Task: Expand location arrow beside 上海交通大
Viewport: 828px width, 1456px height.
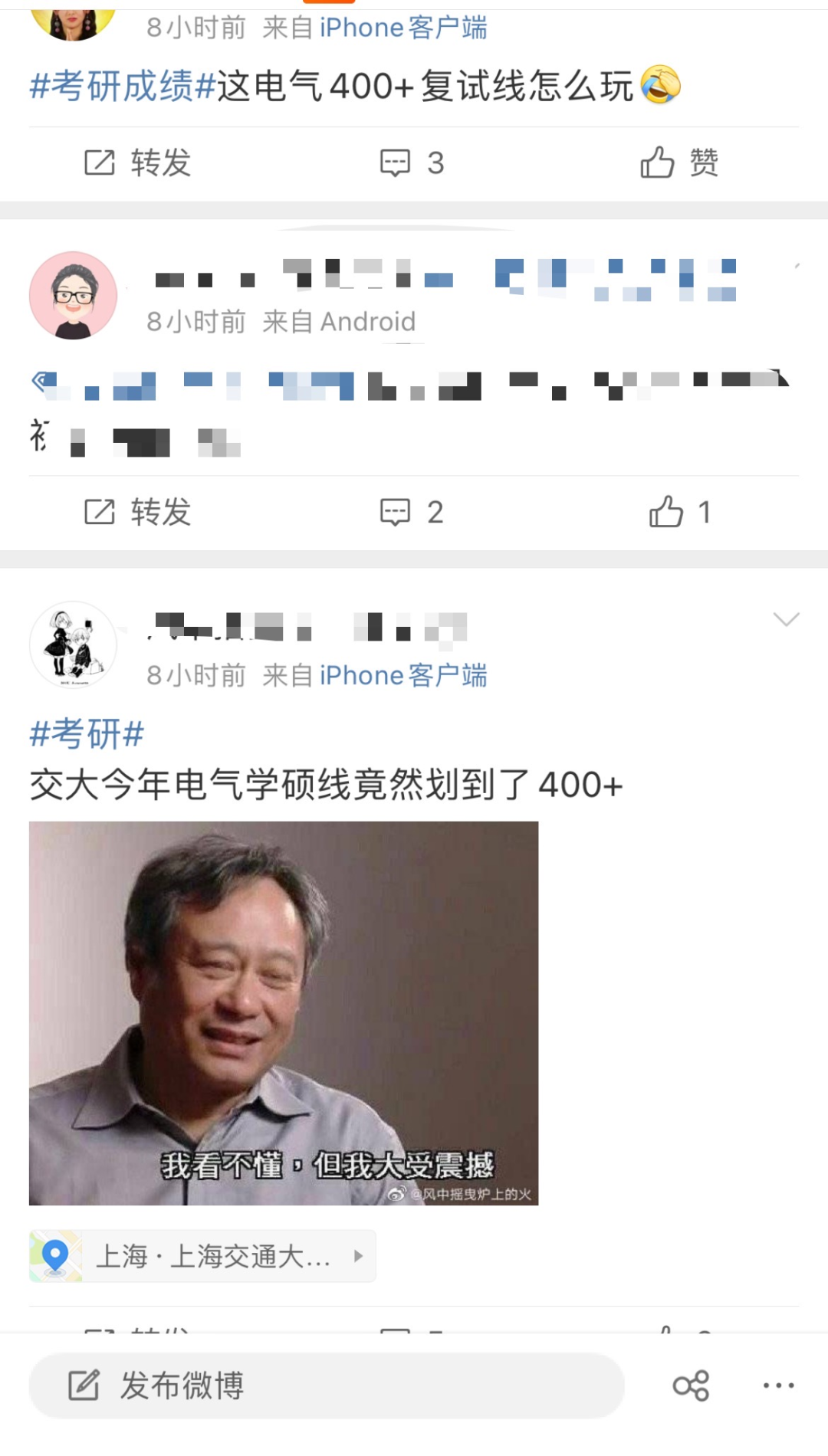Action: 357,1256
